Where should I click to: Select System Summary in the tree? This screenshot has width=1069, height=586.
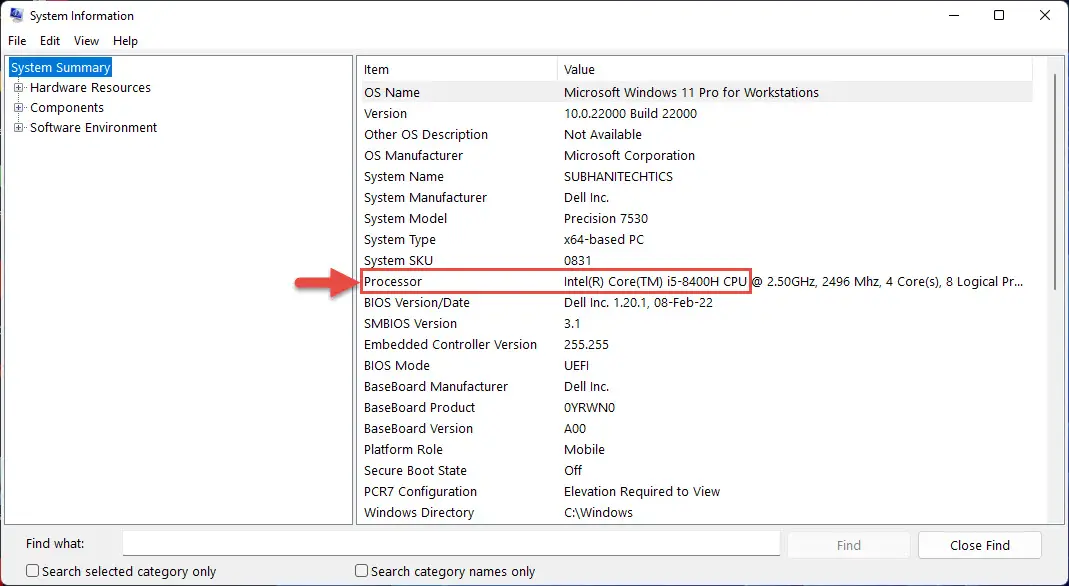point(60,67)
